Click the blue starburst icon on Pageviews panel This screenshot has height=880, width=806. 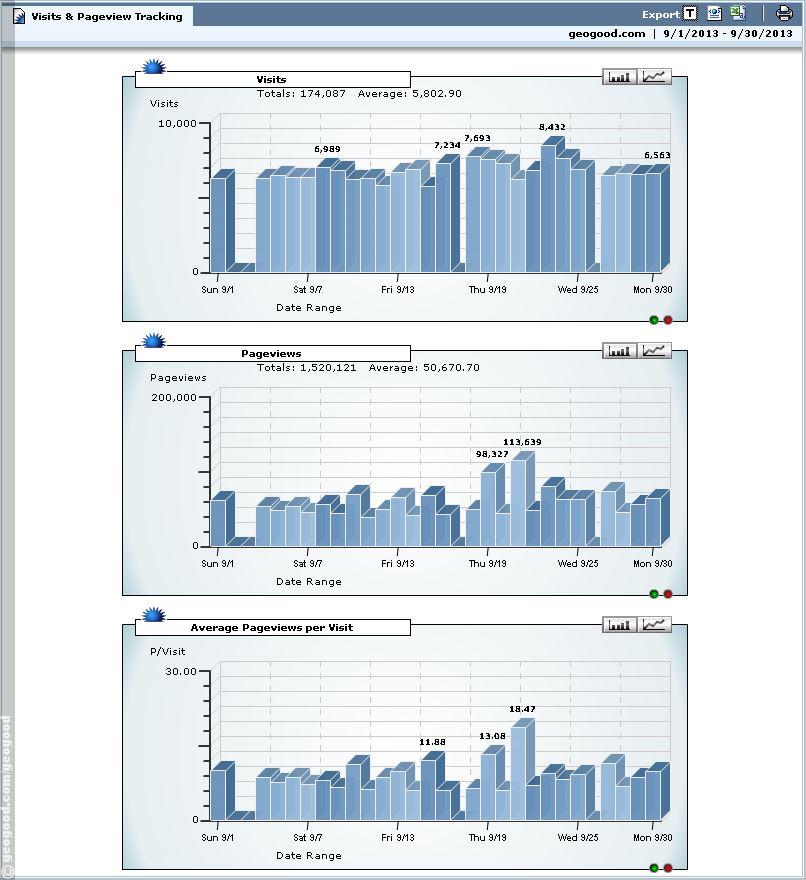point(153,342)
